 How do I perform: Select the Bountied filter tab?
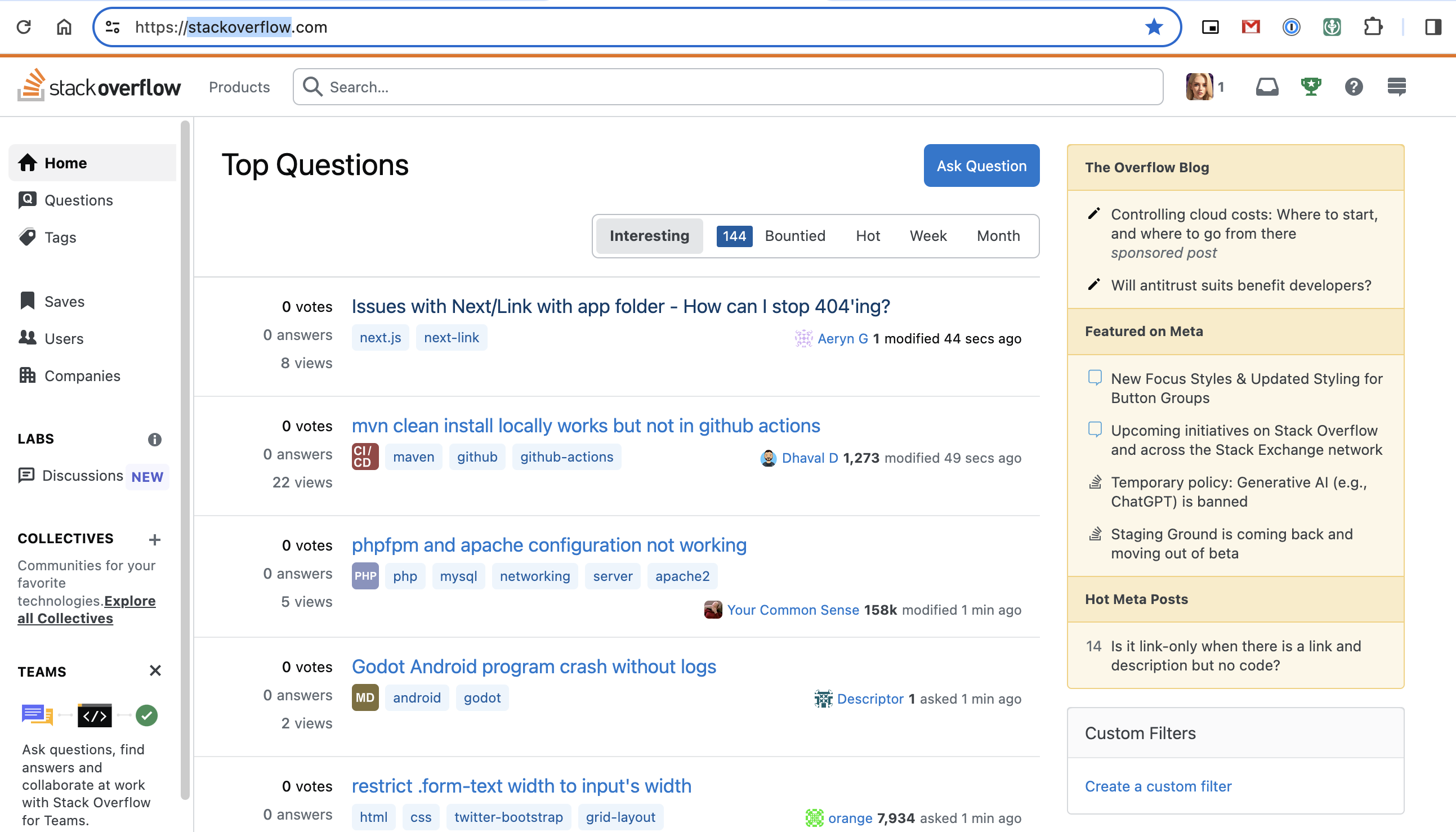pyautogui.click(x=771, y=236)
